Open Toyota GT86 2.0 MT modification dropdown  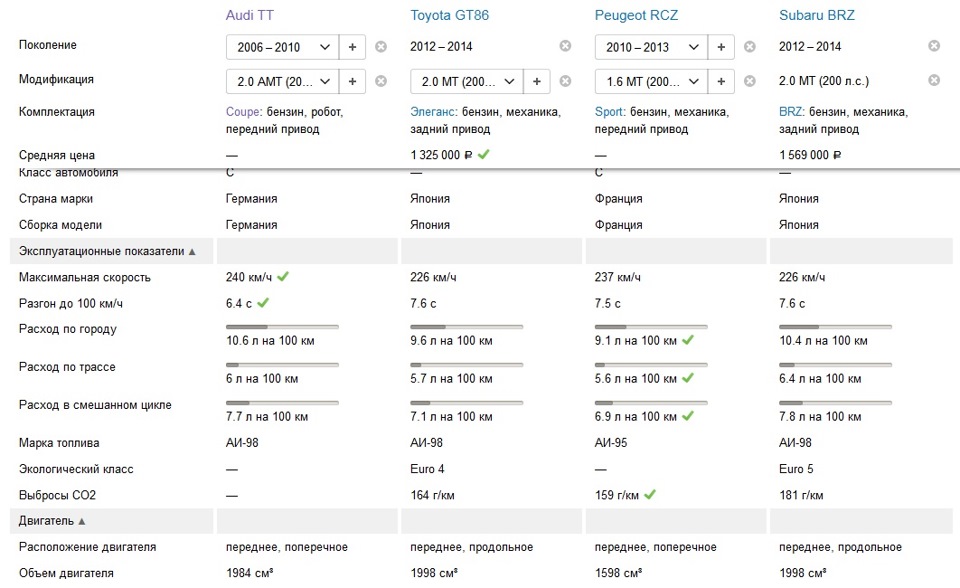[x=466, y=81]
